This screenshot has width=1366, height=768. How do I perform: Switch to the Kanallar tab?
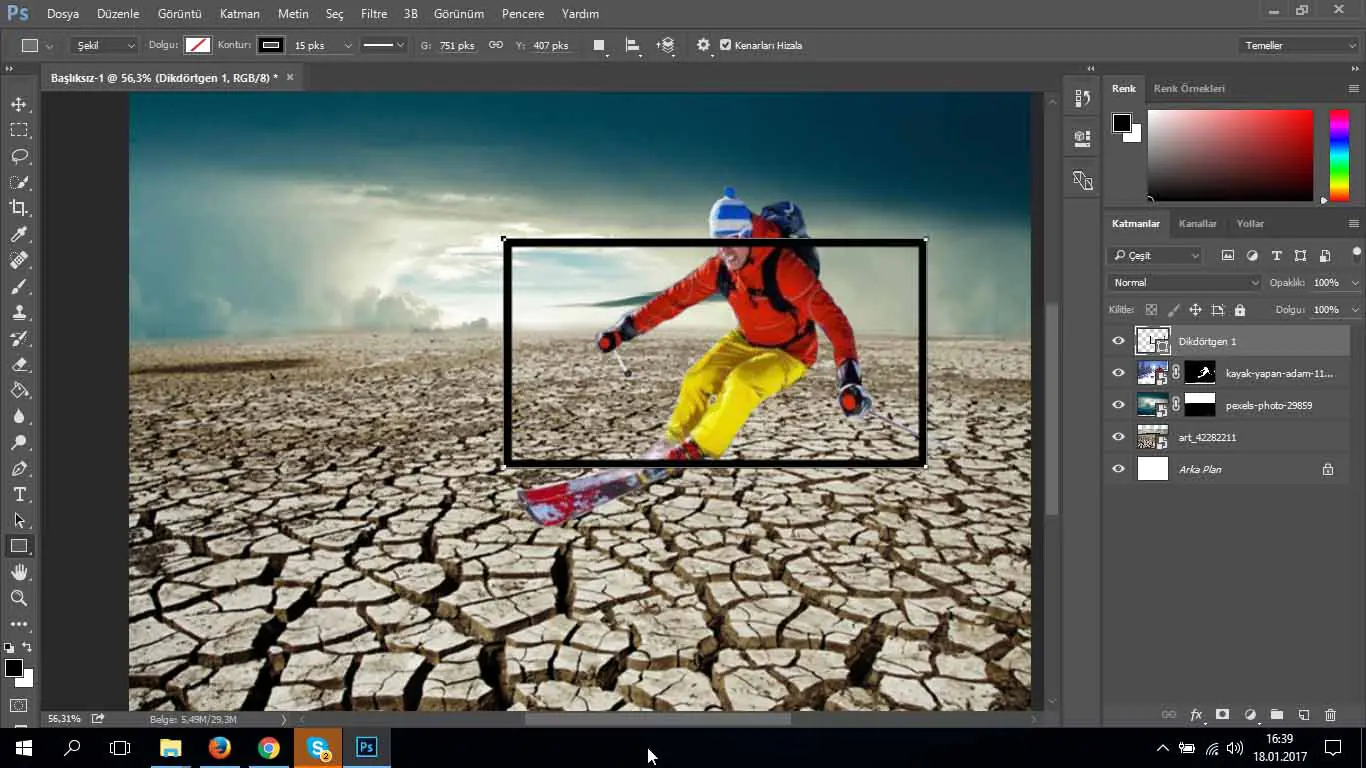tap(1197, 224)
